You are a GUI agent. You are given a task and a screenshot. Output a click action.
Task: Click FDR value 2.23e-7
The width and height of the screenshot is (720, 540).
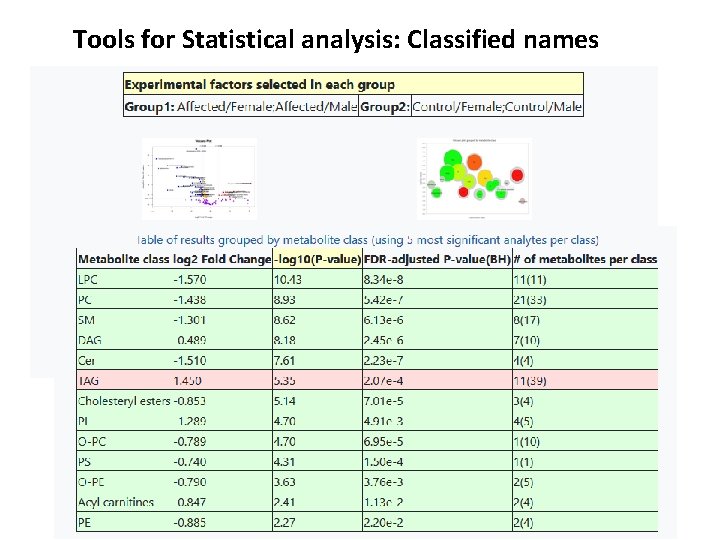click(x=383, y=360)
